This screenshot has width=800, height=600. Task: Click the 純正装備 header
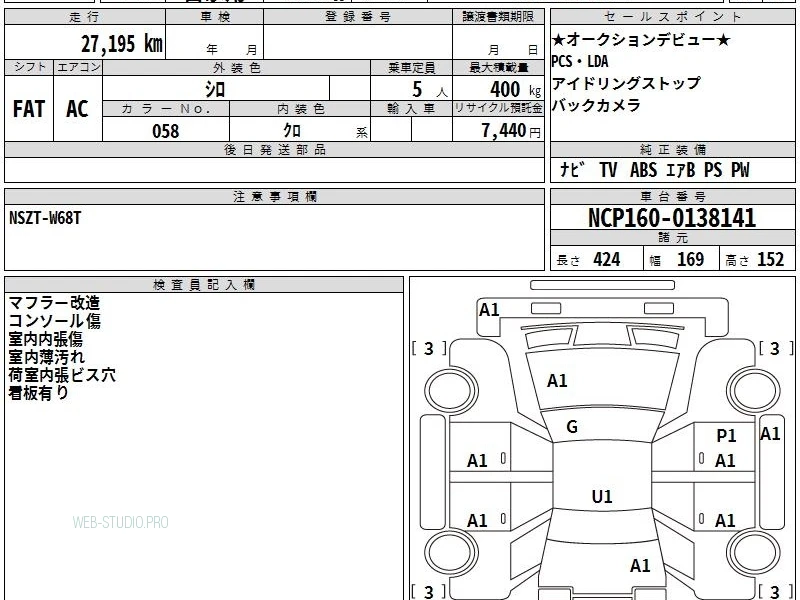click(x=672, y=149)
